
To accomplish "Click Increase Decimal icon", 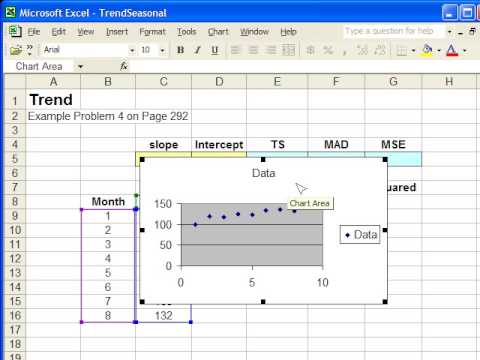I will coord(362,50).
